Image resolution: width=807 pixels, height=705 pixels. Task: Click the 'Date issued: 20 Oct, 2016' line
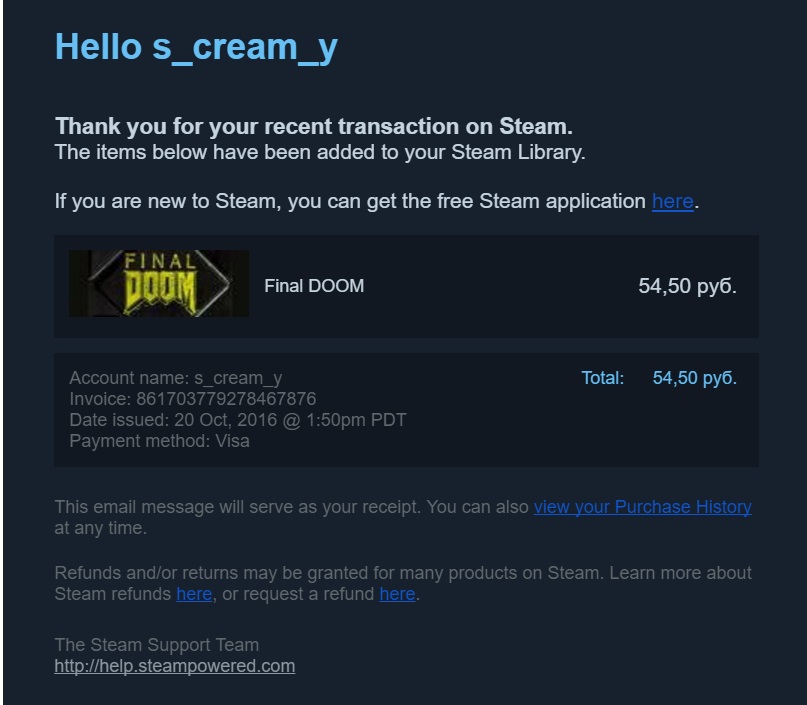point(237,420)
